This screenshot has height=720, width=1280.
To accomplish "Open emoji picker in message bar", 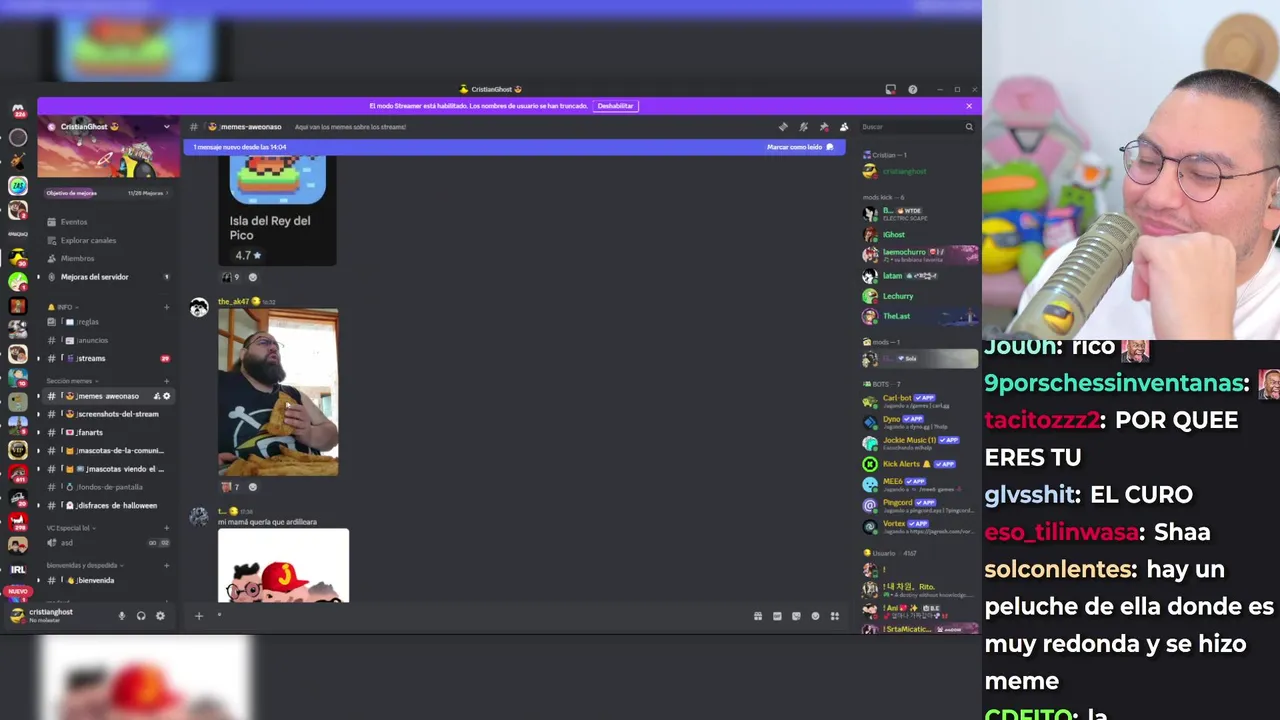I will [815, 616].
